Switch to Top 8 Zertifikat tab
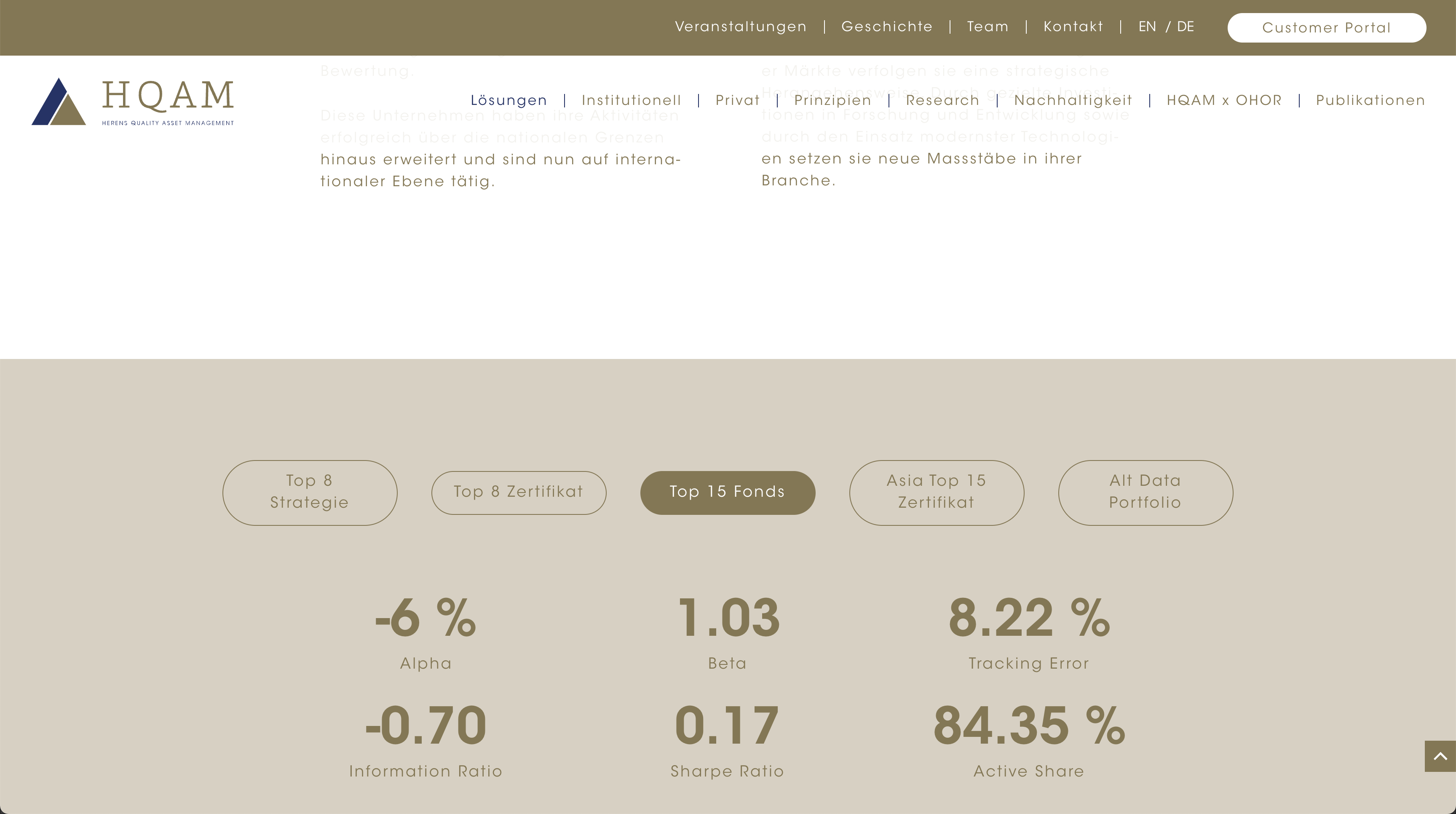Image resolution: width=1456 pixels, height=814 pixels. pos(518,492)
